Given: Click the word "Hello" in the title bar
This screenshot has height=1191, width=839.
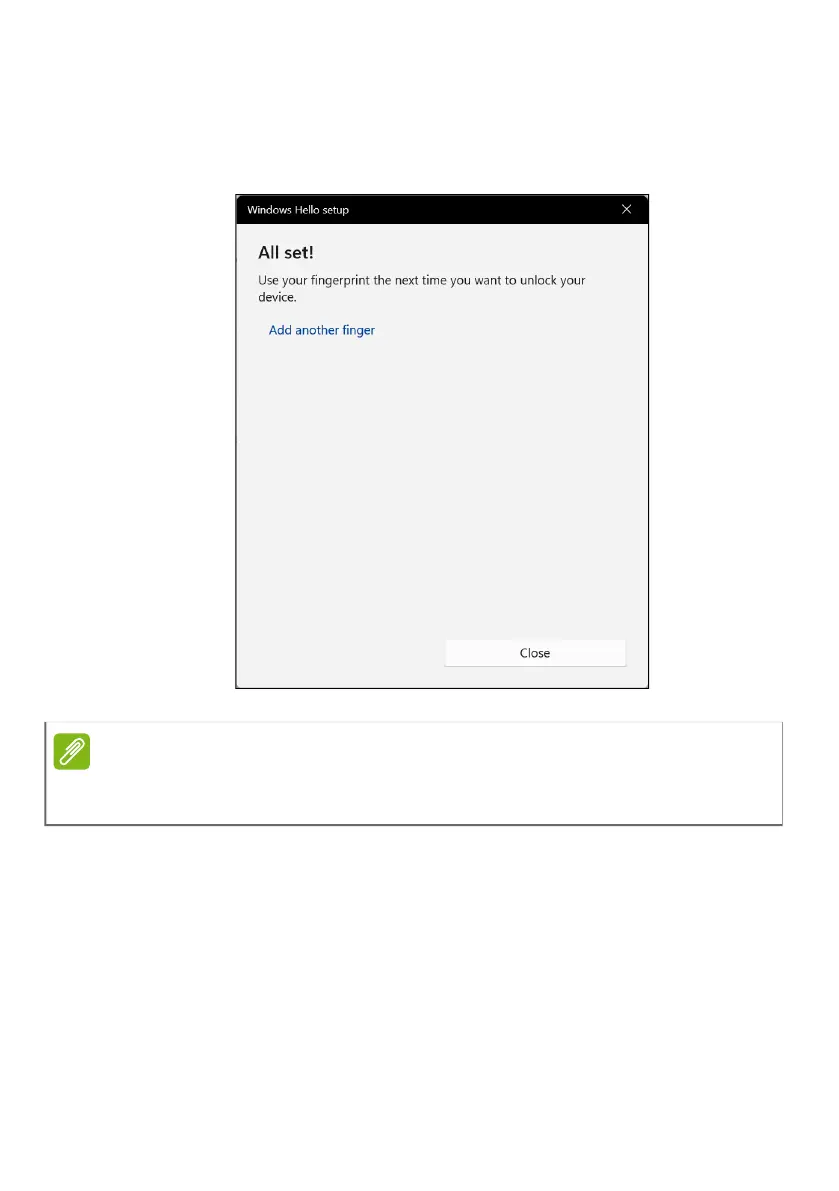Looking at the screenshot, I should (x=307, y=210).
